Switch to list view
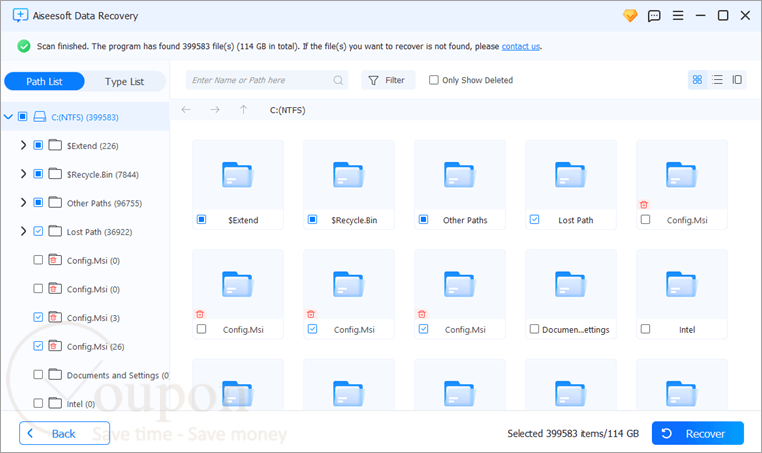 point(717,80)
